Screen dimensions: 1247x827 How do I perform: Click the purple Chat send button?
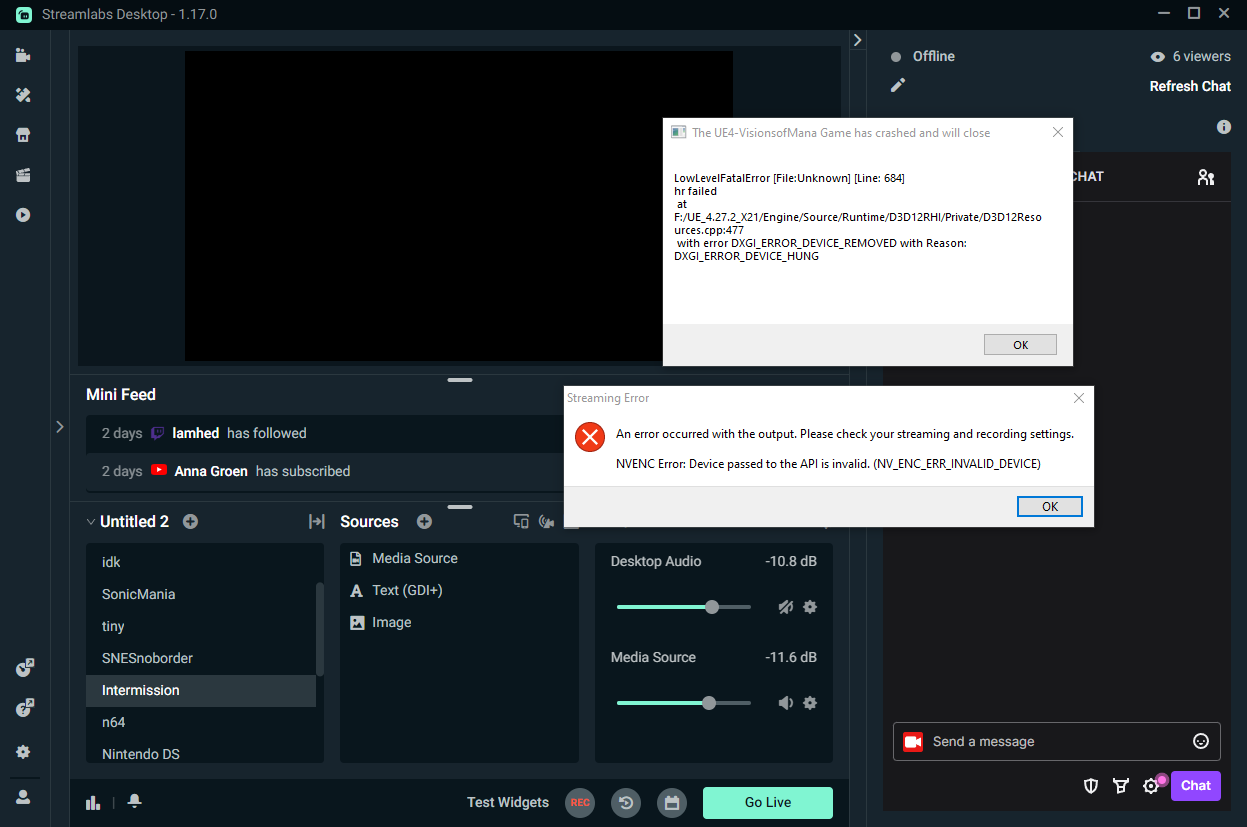[x=1196, y=785]
